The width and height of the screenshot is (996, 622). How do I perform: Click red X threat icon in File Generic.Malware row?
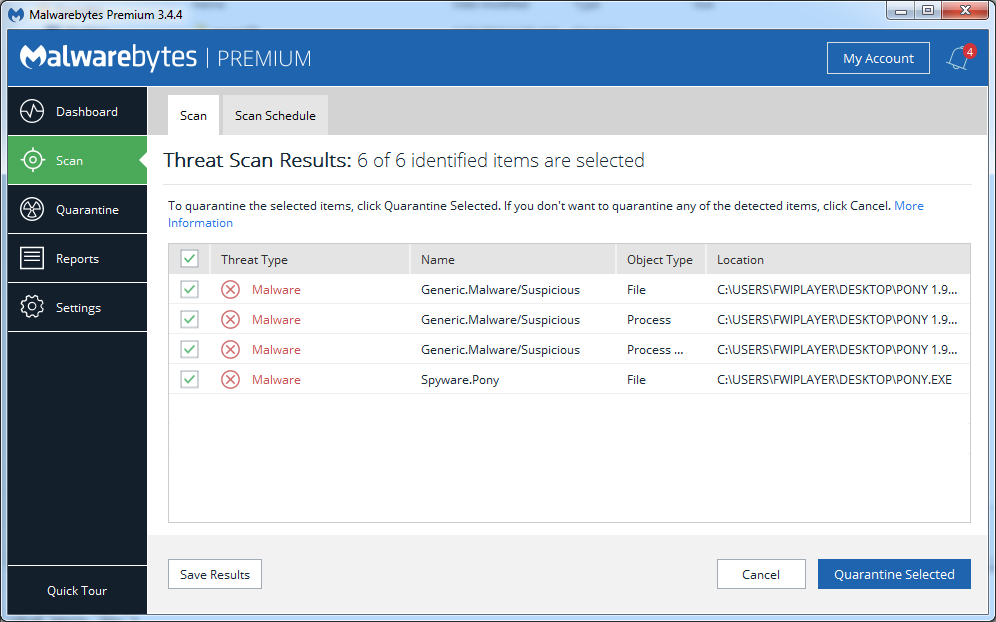coord(230,290)
